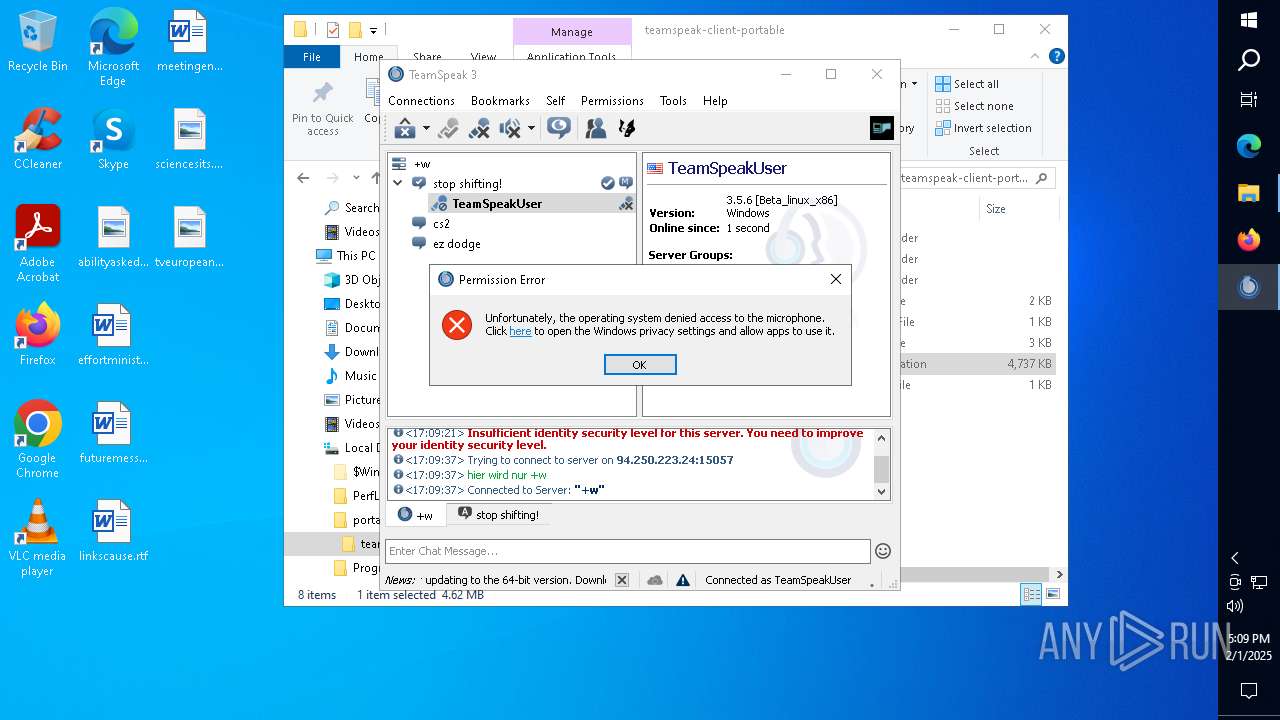Viewport: 1280px width, 720px height.
Task: Open the Tools menu in TeamSpeak
Action: [x=673, y=101]
